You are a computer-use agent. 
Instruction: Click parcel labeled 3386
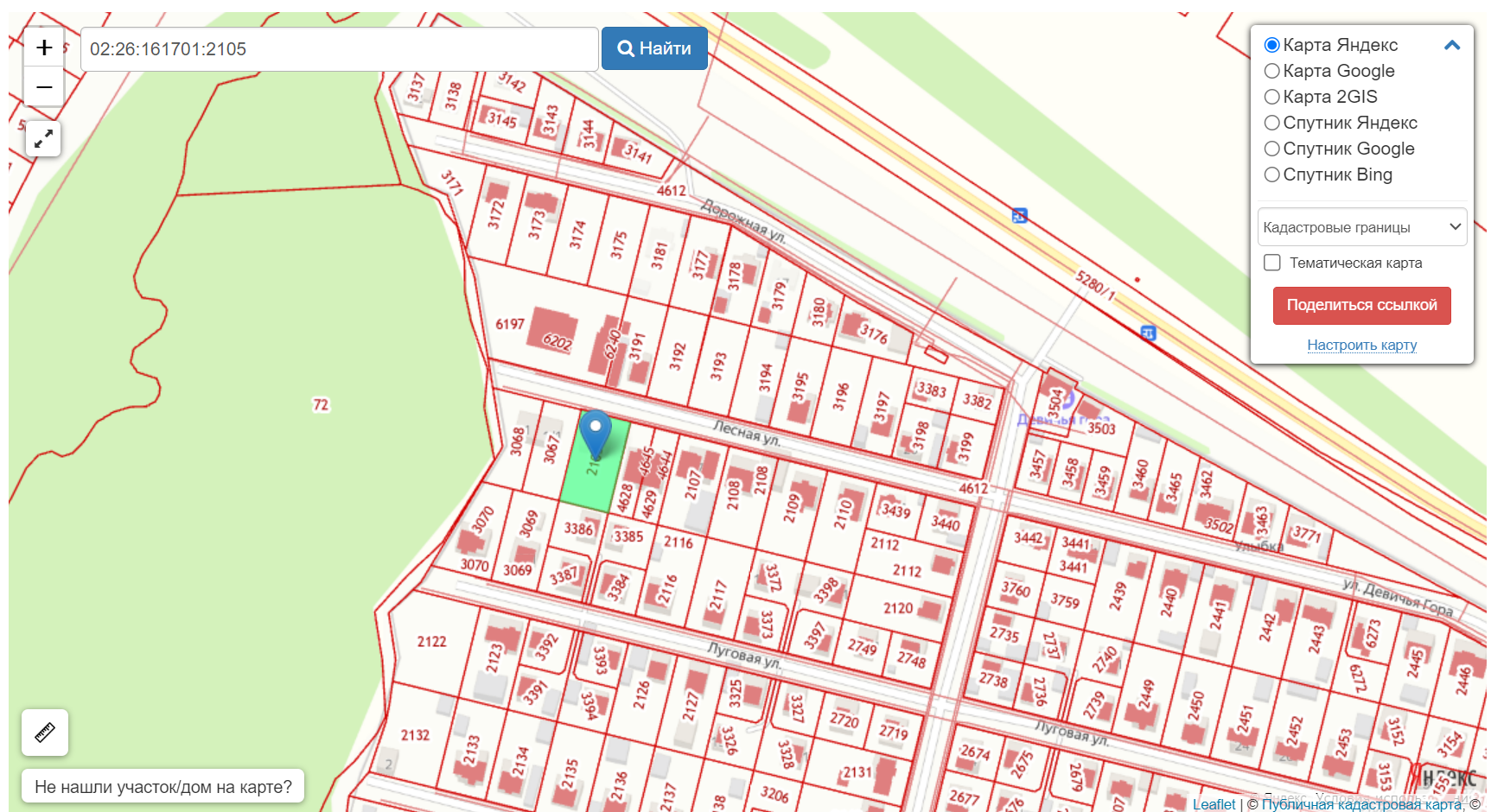coord(578,529)
